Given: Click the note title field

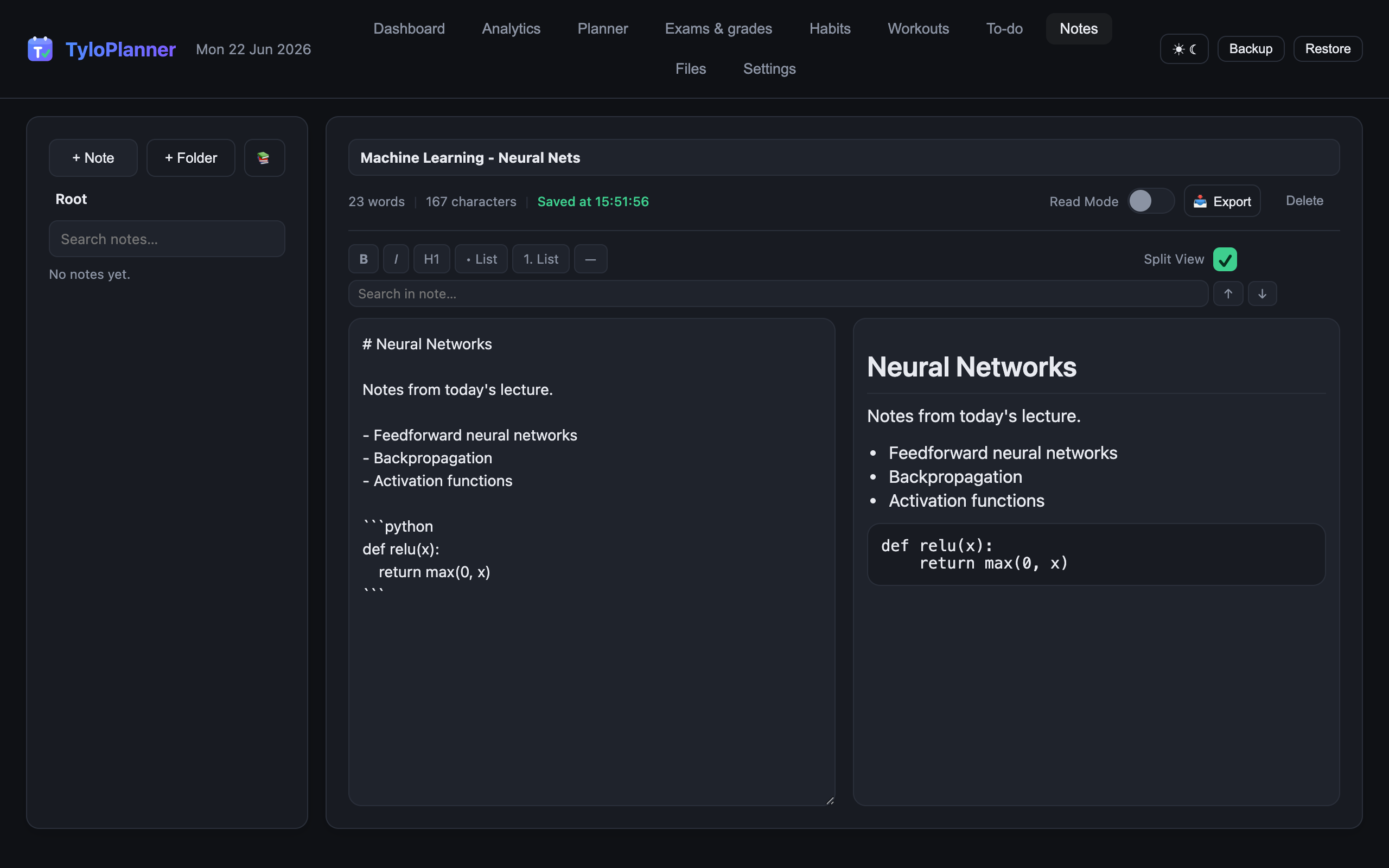Looking at the screenshot, I should click(844, 157).
